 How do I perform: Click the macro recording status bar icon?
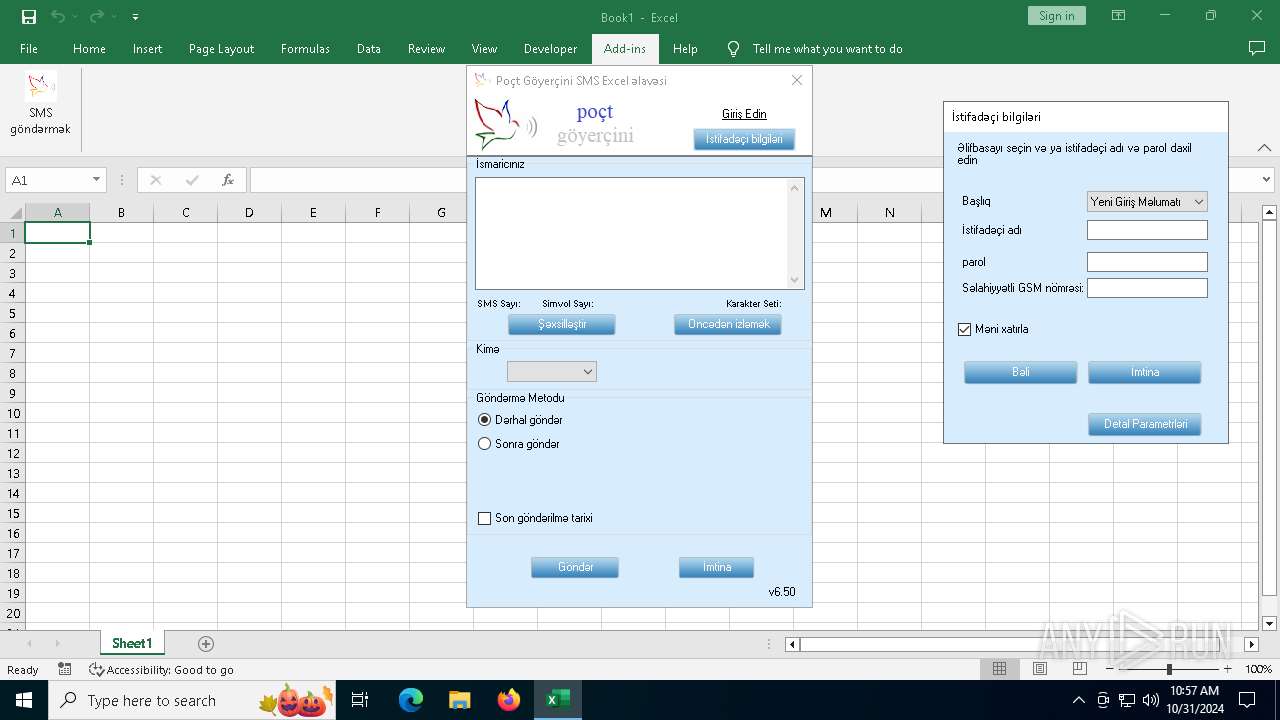65,669
